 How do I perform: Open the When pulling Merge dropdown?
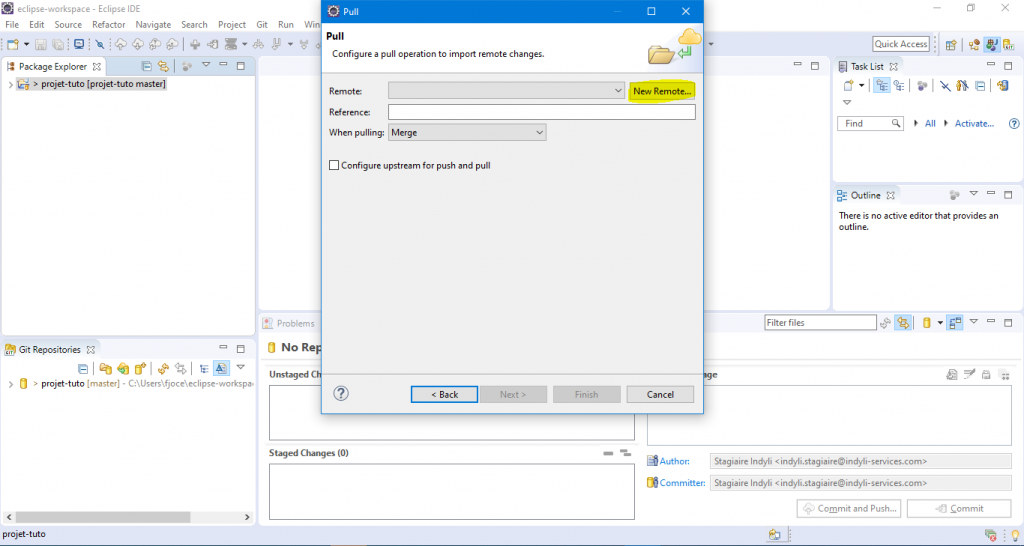[x=467, y=133]
